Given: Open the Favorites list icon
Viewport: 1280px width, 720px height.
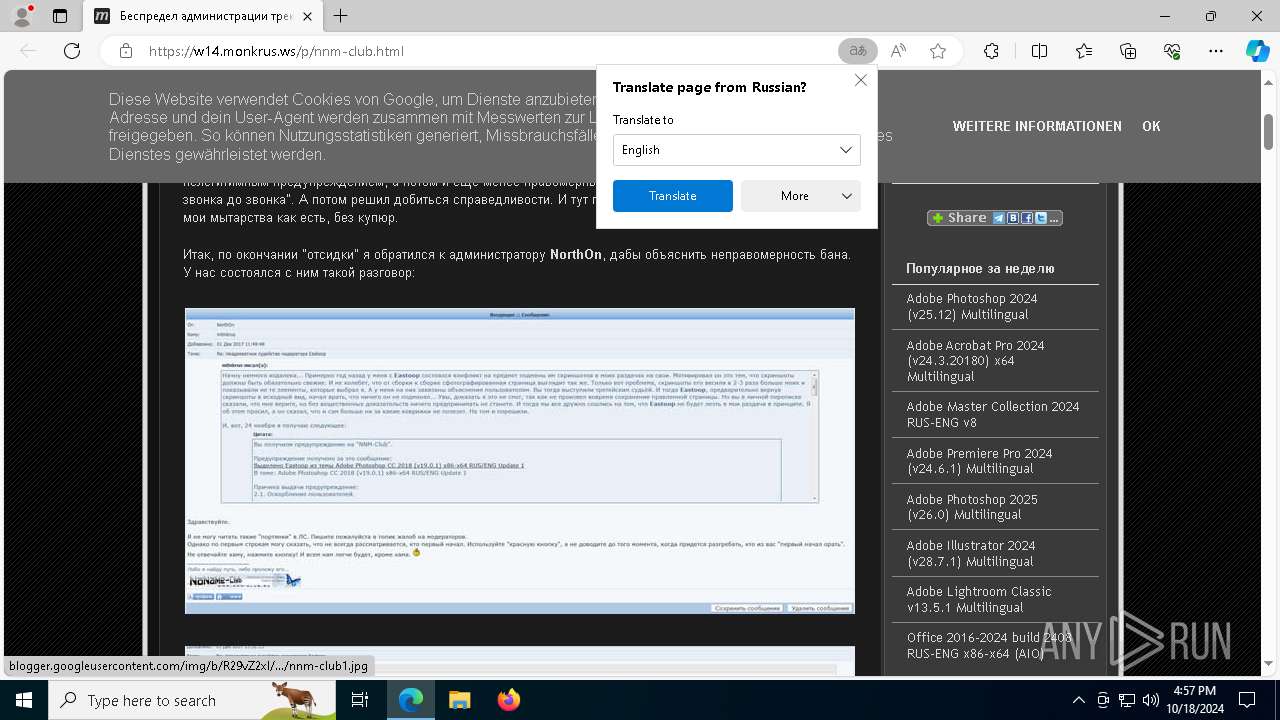Looking at the screenshot, I should [x=1084, y=51].
